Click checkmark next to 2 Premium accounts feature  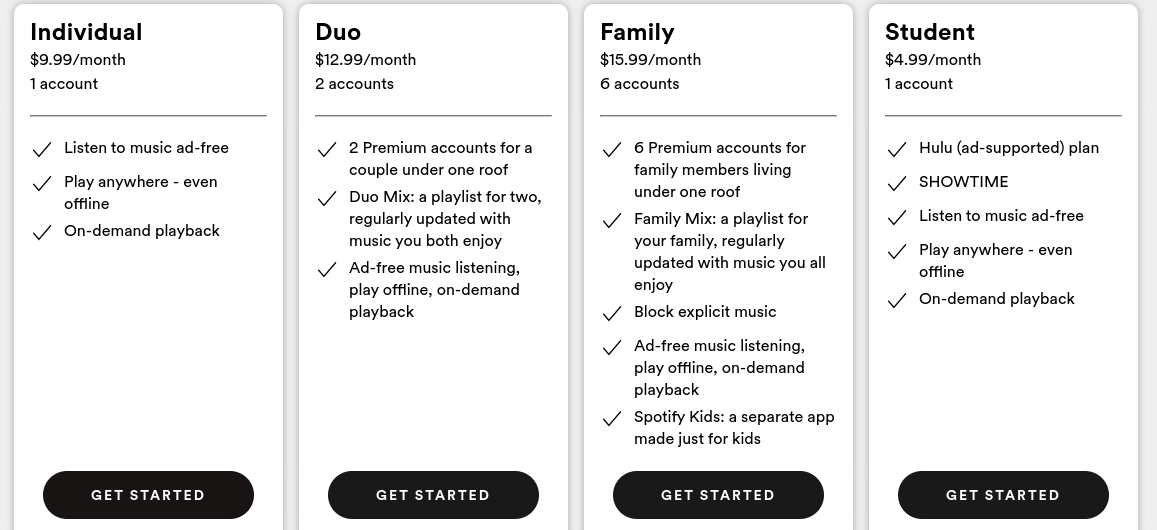327,150
